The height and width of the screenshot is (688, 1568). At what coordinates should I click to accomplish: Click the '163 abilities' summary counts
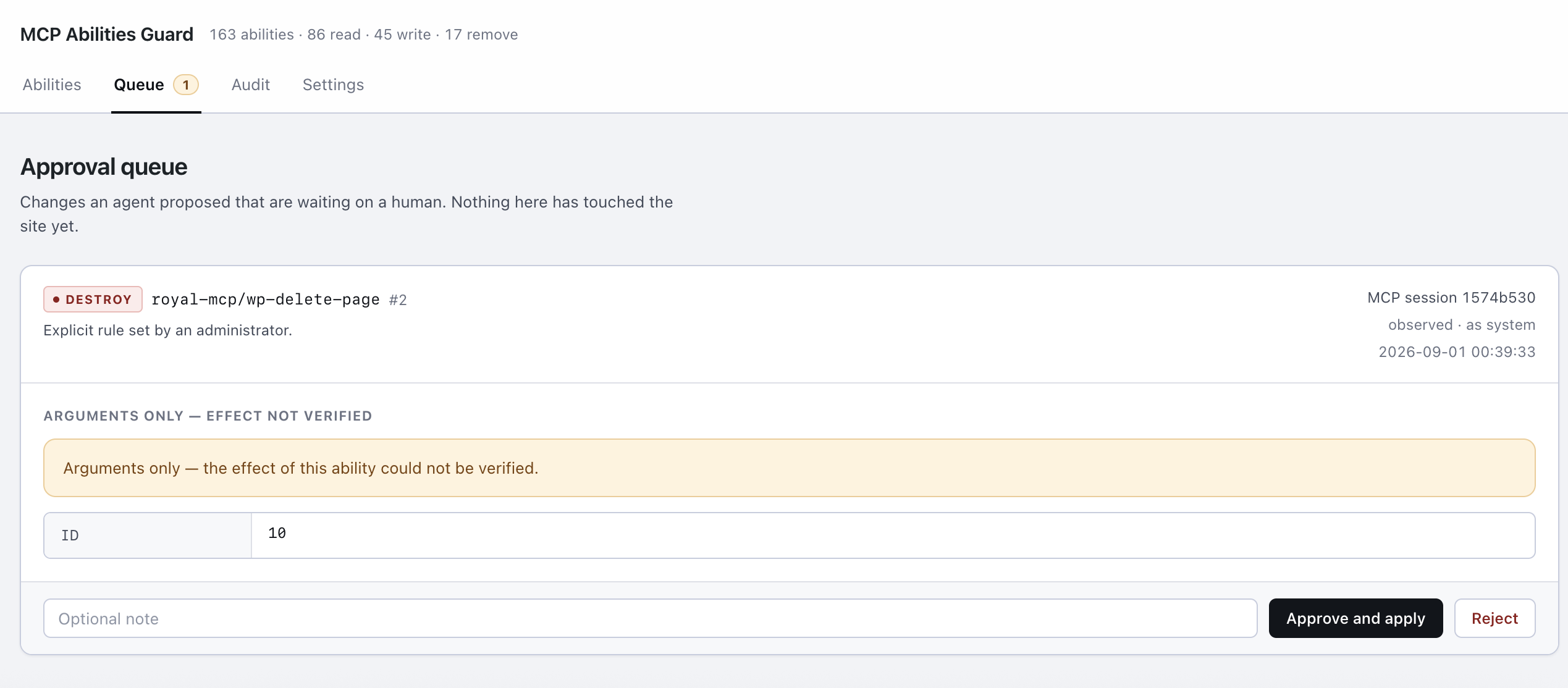364,35
